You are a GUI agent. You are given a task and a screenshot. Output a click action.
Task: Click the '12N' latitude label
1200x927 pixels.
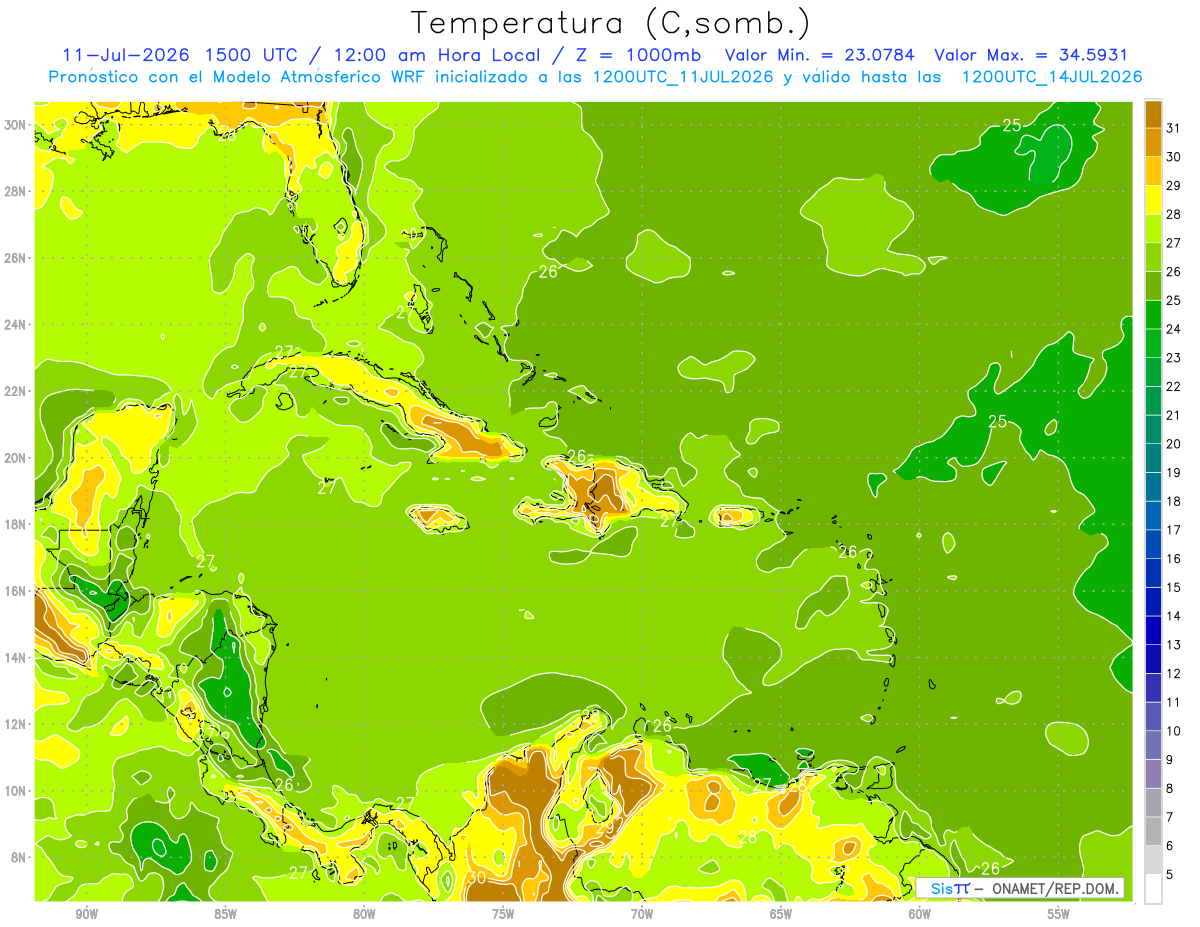pyautogui.click(x=15, y=724)
